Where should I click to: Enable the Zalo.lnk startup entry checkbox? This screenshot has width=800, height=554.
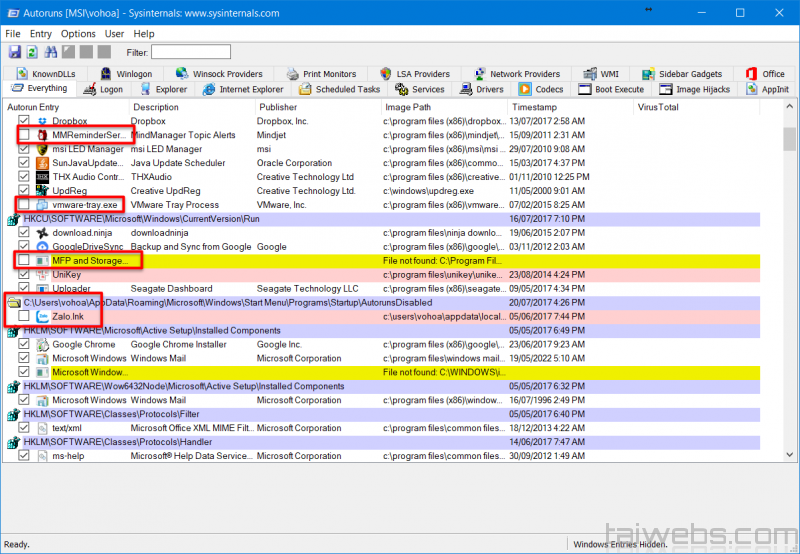click(24, 316)
